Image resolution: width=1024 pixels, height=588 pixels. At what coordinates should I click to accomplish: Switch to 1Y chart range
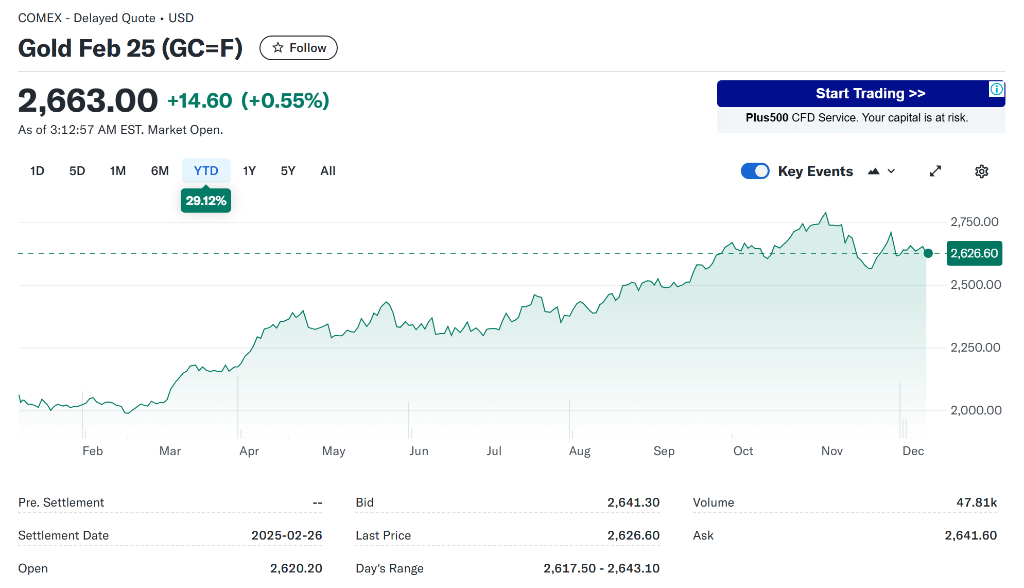pyautogui.click(x=250, y=171)
